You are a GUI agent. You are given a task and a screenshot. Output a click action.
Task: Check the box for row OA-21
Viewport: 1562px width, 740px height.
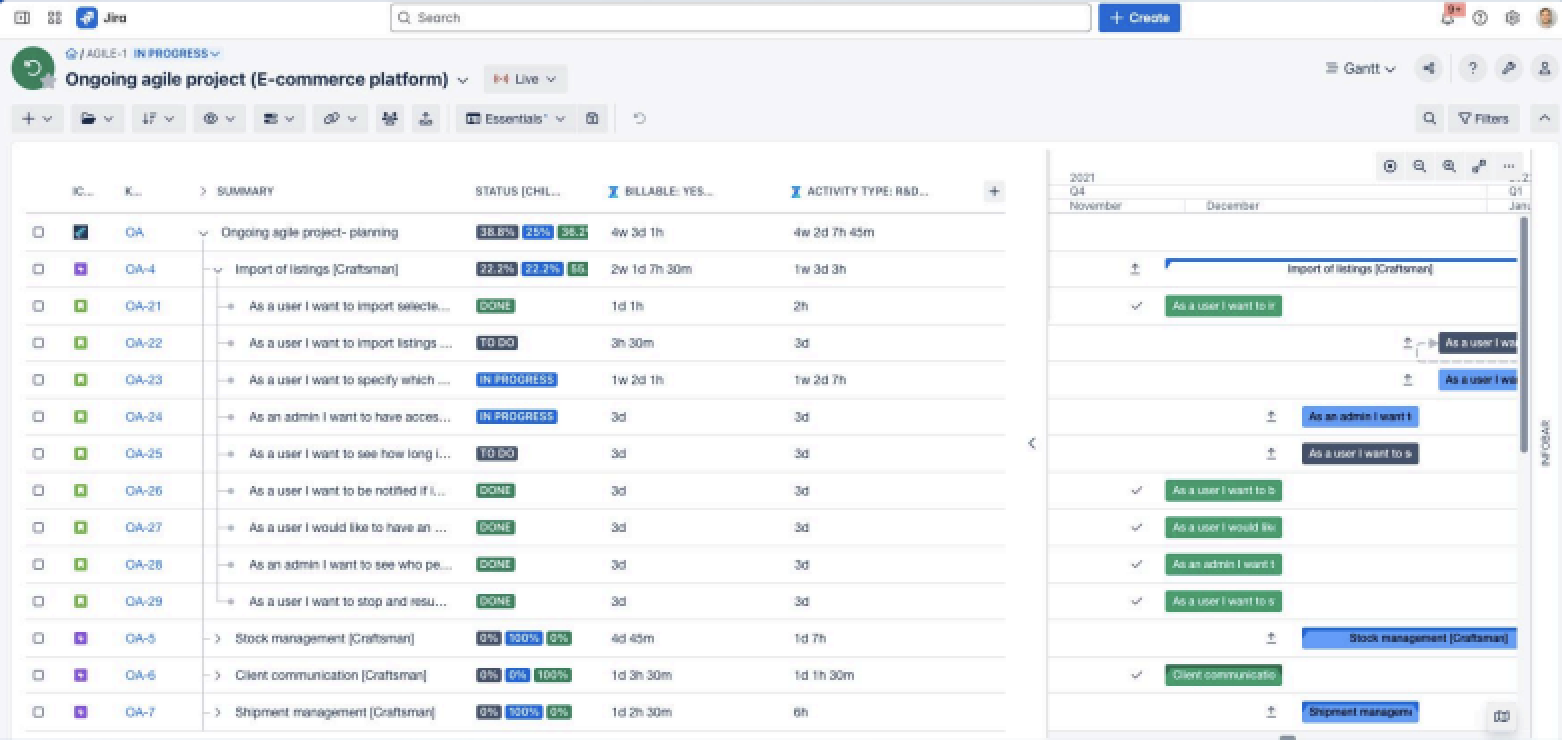(38, 306)
